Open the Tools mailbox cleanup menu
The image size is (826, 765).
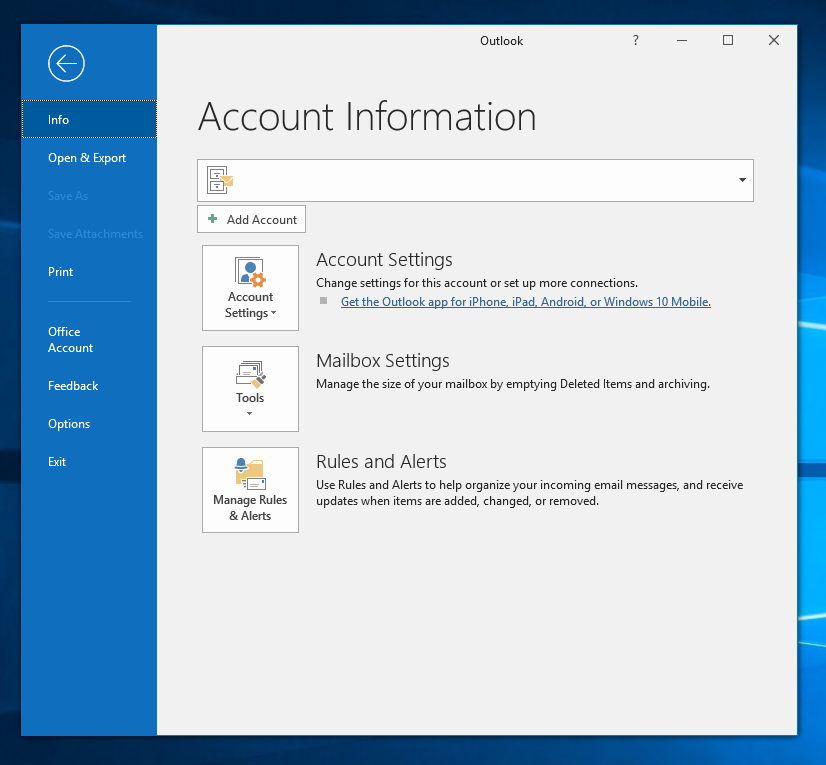(250, 389)
